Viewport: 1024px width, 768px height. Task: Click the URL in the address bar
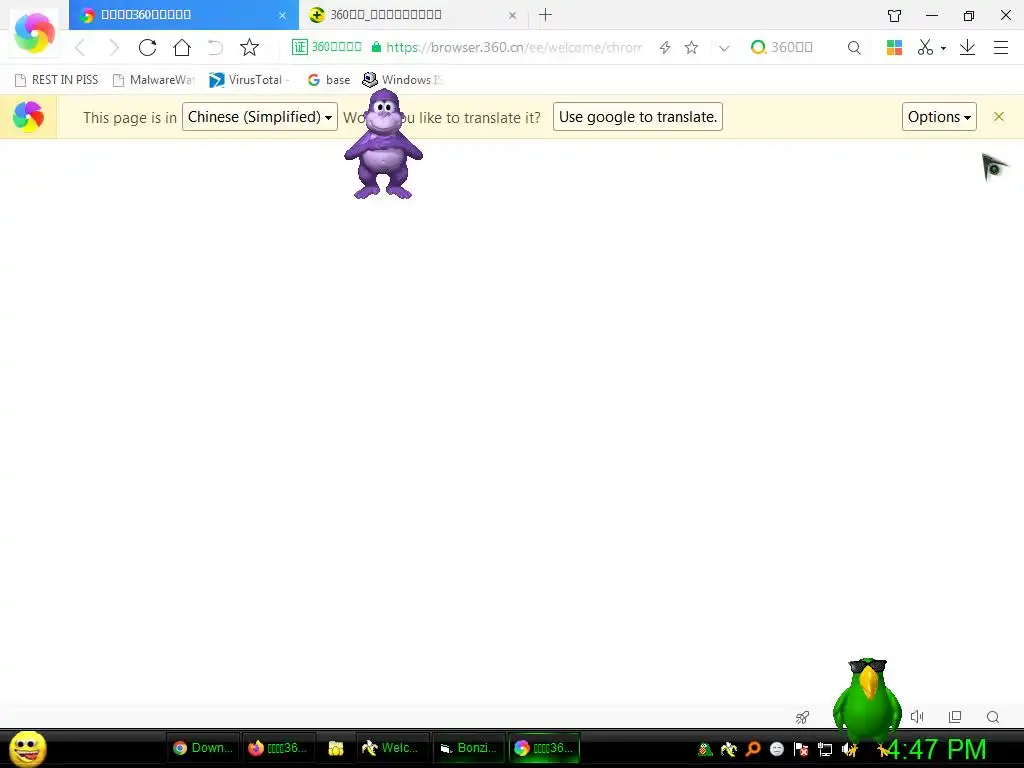513,47
